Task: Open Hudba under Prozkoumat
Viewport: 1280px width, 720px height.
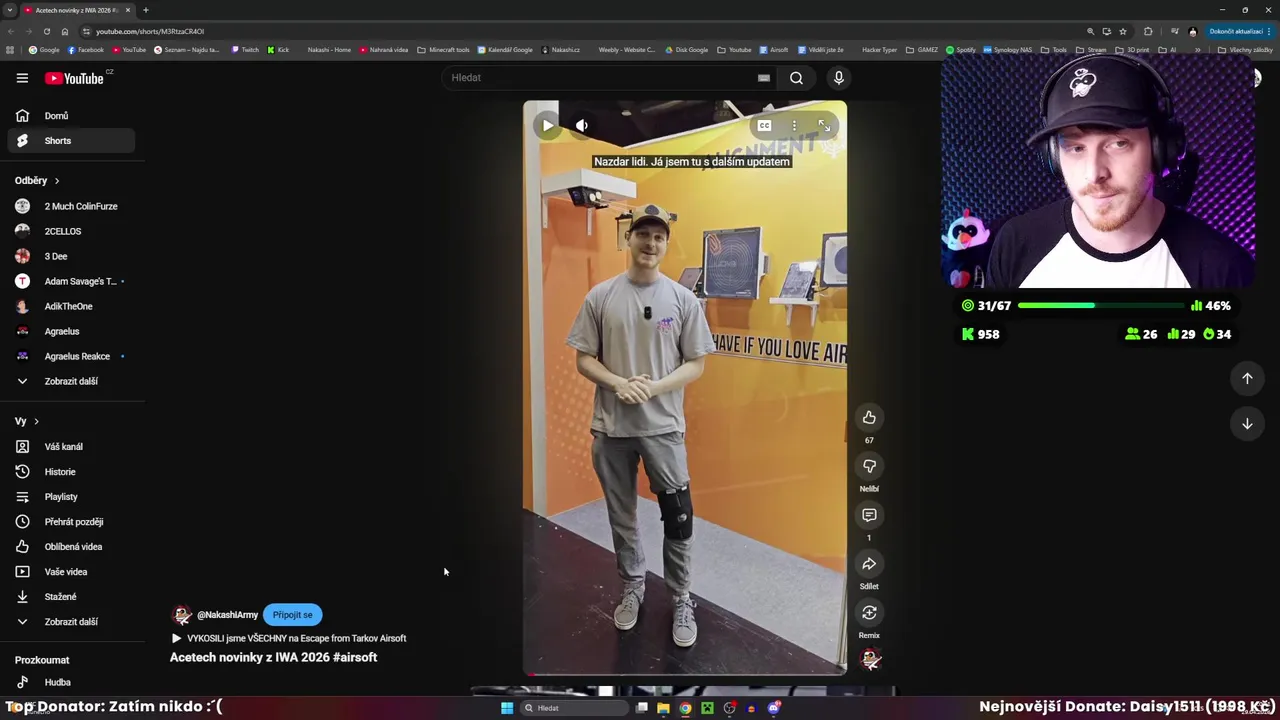Action: pyautogui.click(x=71, y=682)
